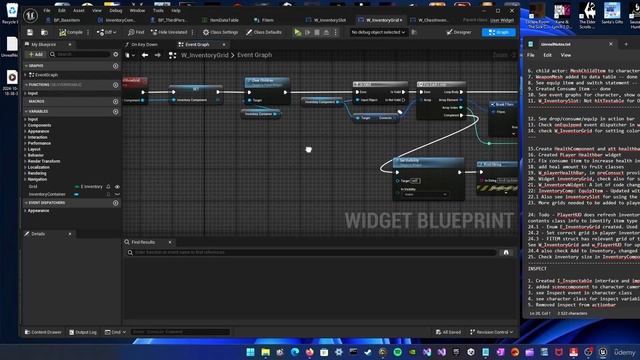Navigate forward in graph history

click(x=158, y=55)
